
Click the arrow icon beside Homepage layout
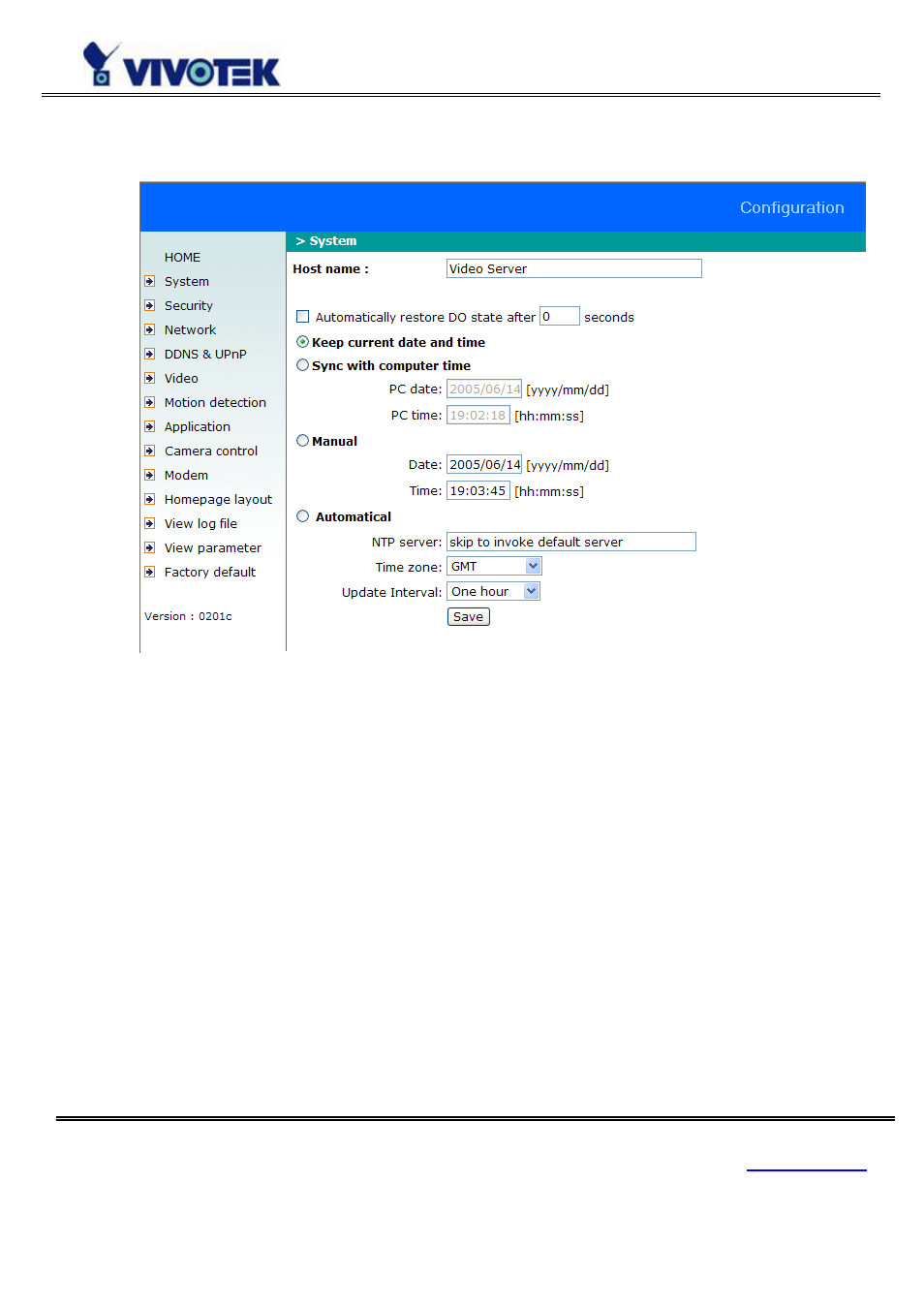pyautogui.click(x=150, y=500)
